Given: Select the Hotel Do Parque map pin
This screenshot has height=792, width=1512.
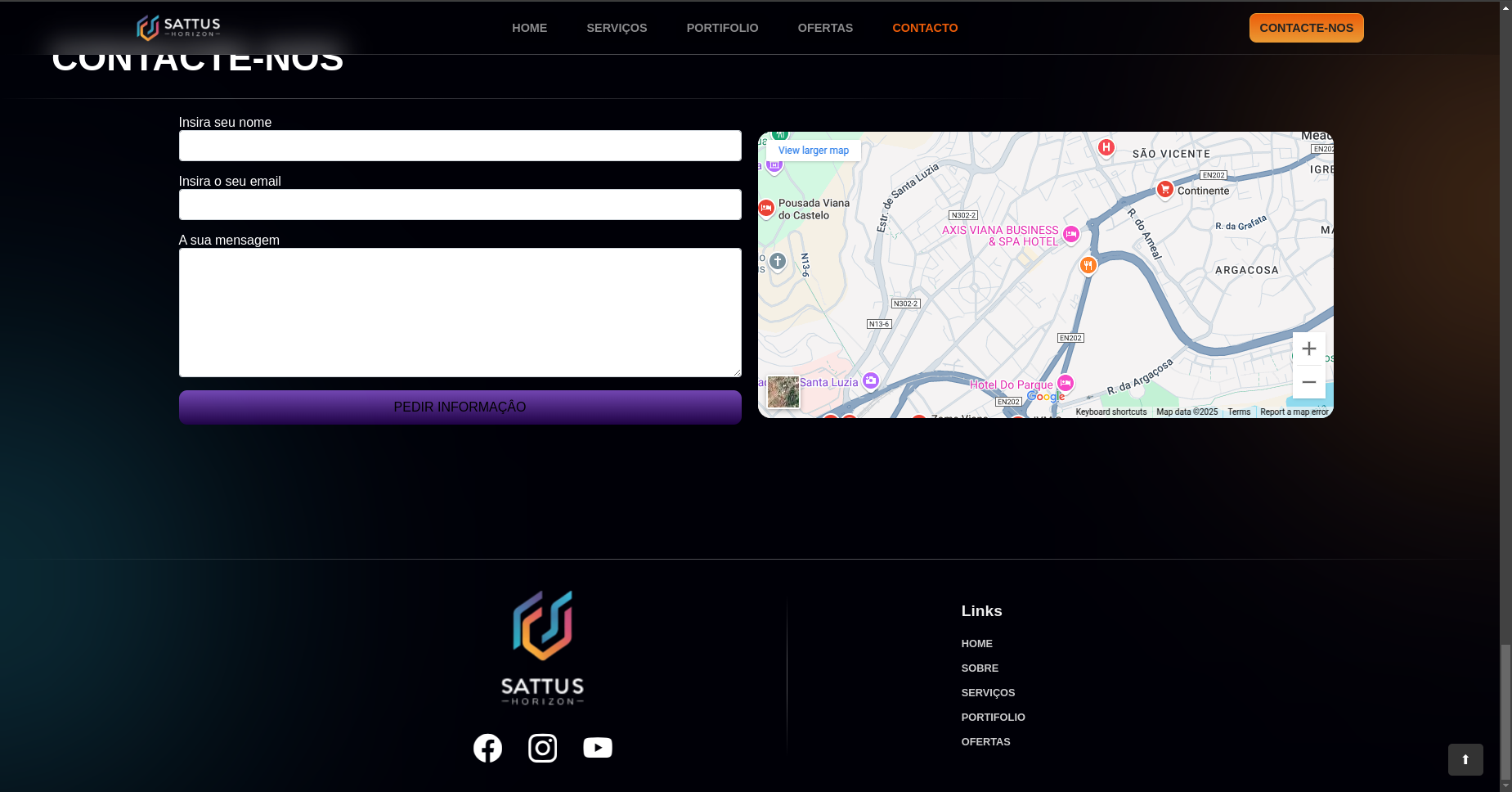Looking at the screenshot, I should coord(1066,383).
